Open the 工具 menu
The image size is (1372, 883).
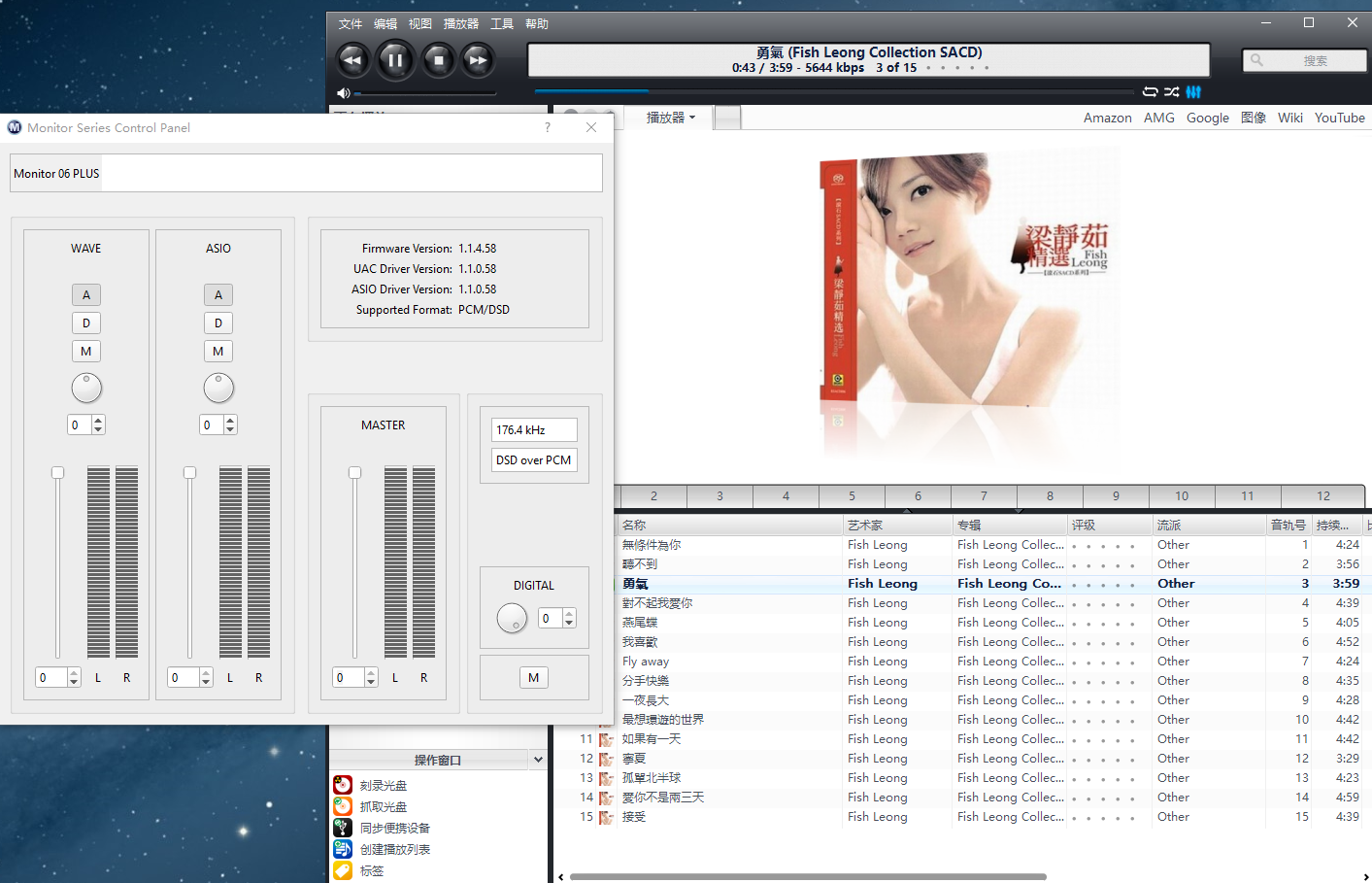click(502, 23)
